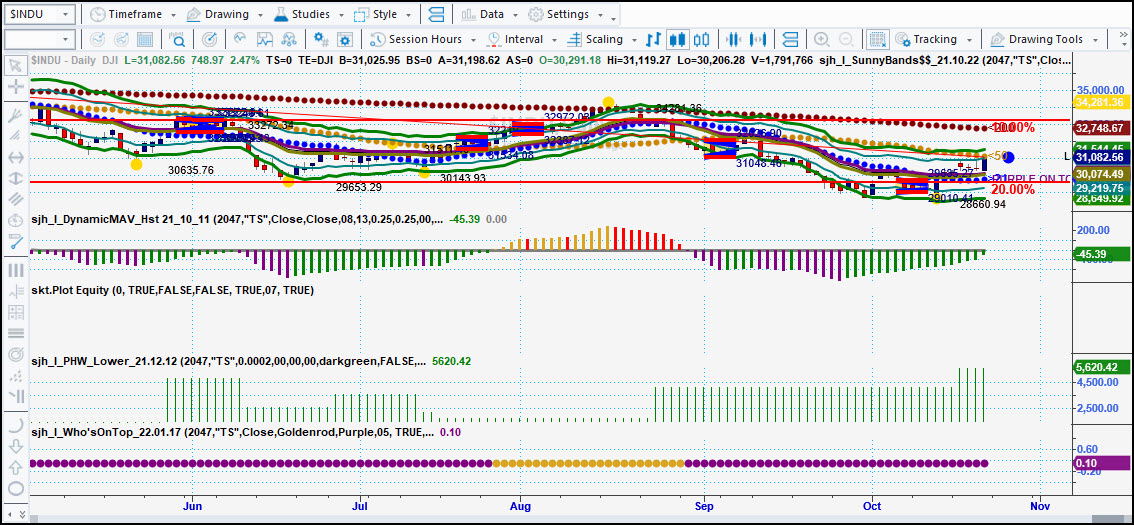The image size is (1134, 525).
Task: Toggle hollow candlestick chart style
Action: (702, 39)
